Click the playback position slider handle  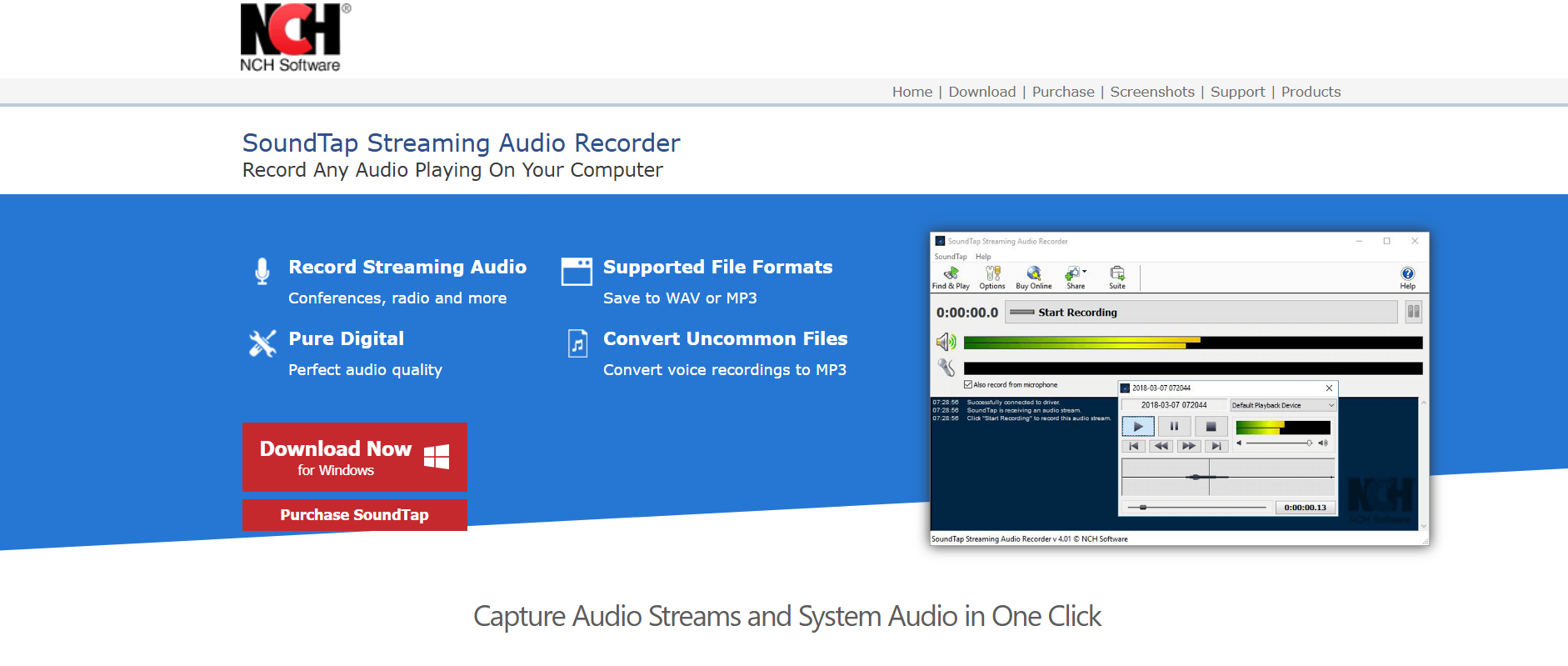click(x=1143, y=507)
